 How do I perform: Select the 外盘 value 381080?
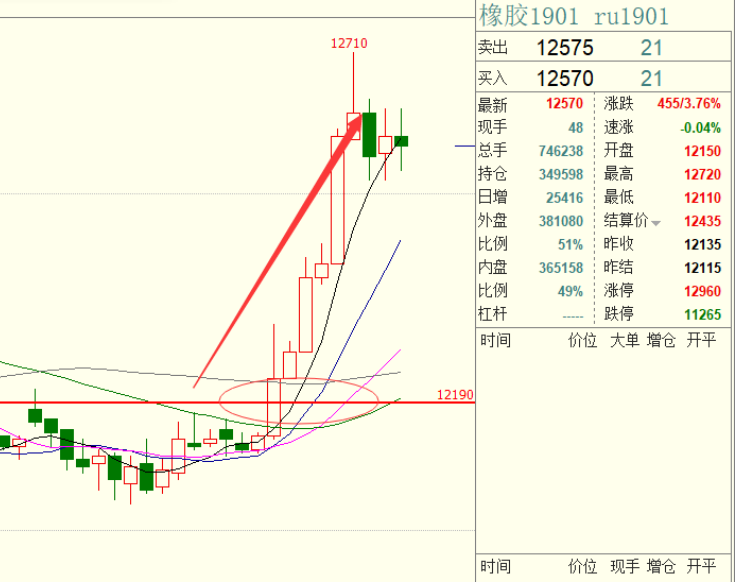pyautogui.click(x=561, y=221)
